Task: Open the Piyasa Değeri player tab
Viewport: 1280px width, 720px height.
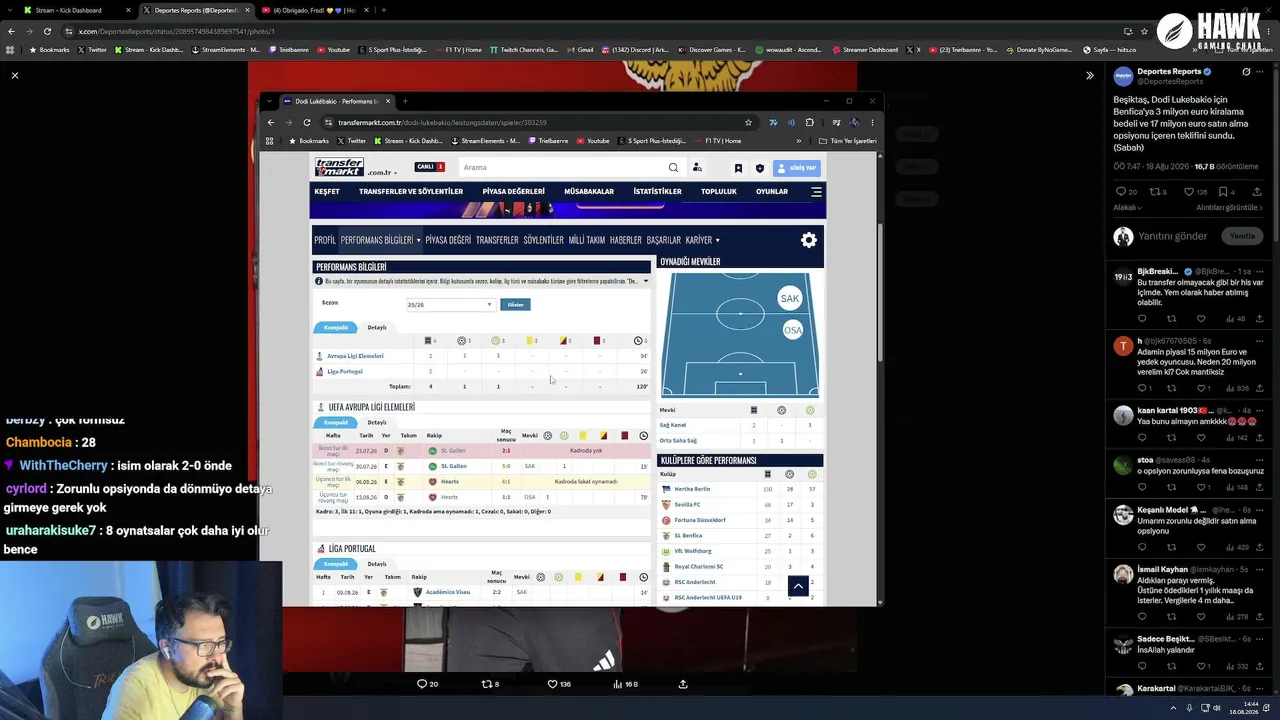Action: tap(448, 240)
